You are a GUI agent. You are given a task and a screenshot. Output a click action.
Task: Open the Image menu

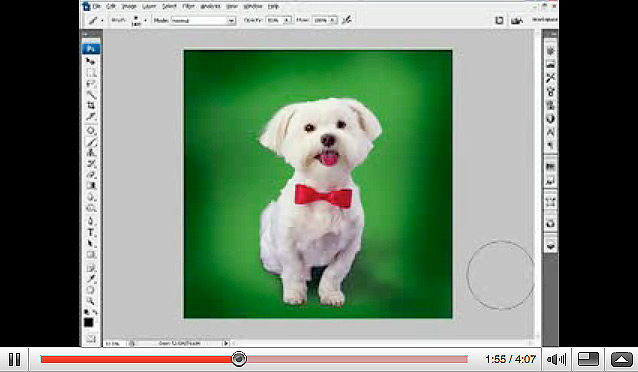click(129, 7)
